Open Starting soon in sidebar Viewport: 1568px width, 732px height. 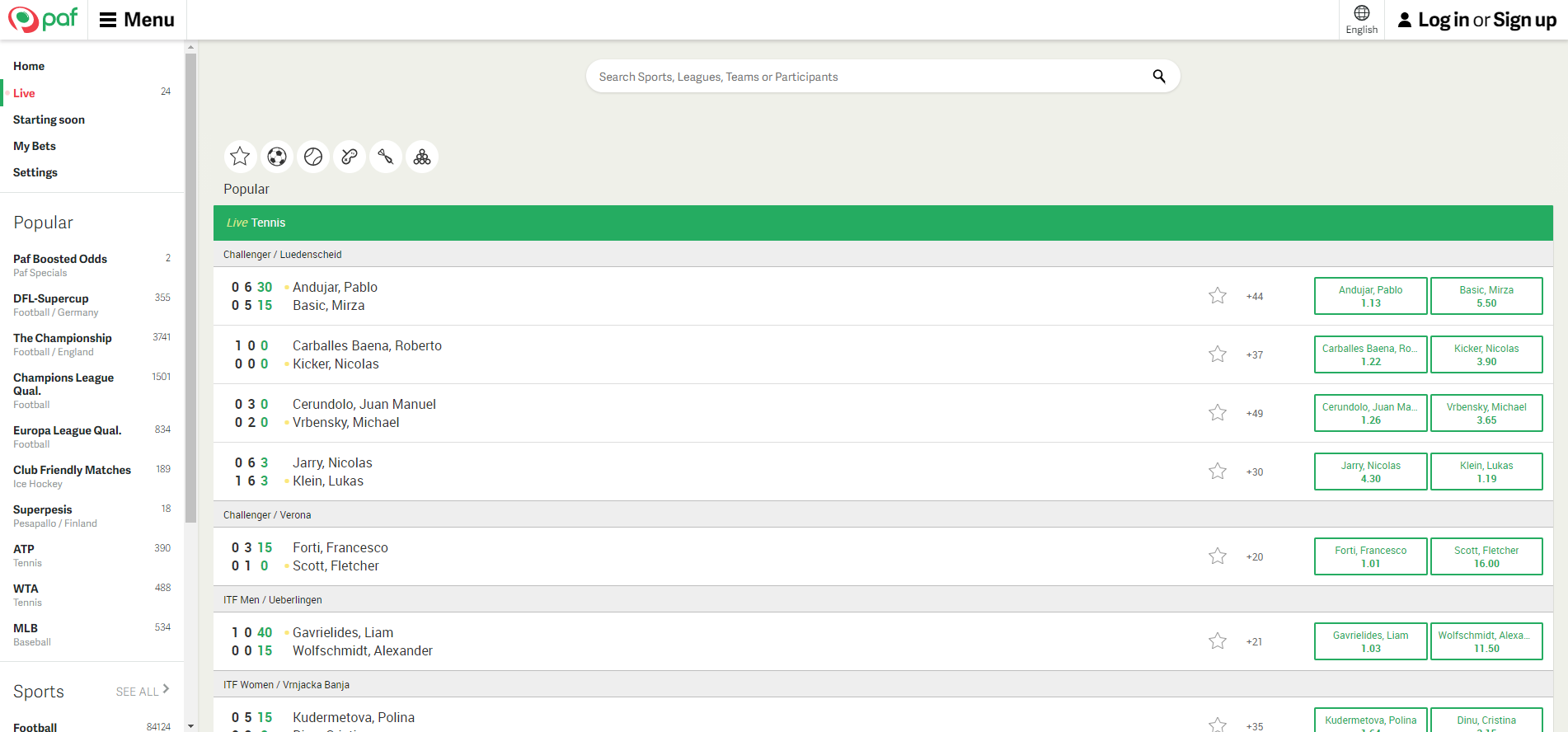49,120
